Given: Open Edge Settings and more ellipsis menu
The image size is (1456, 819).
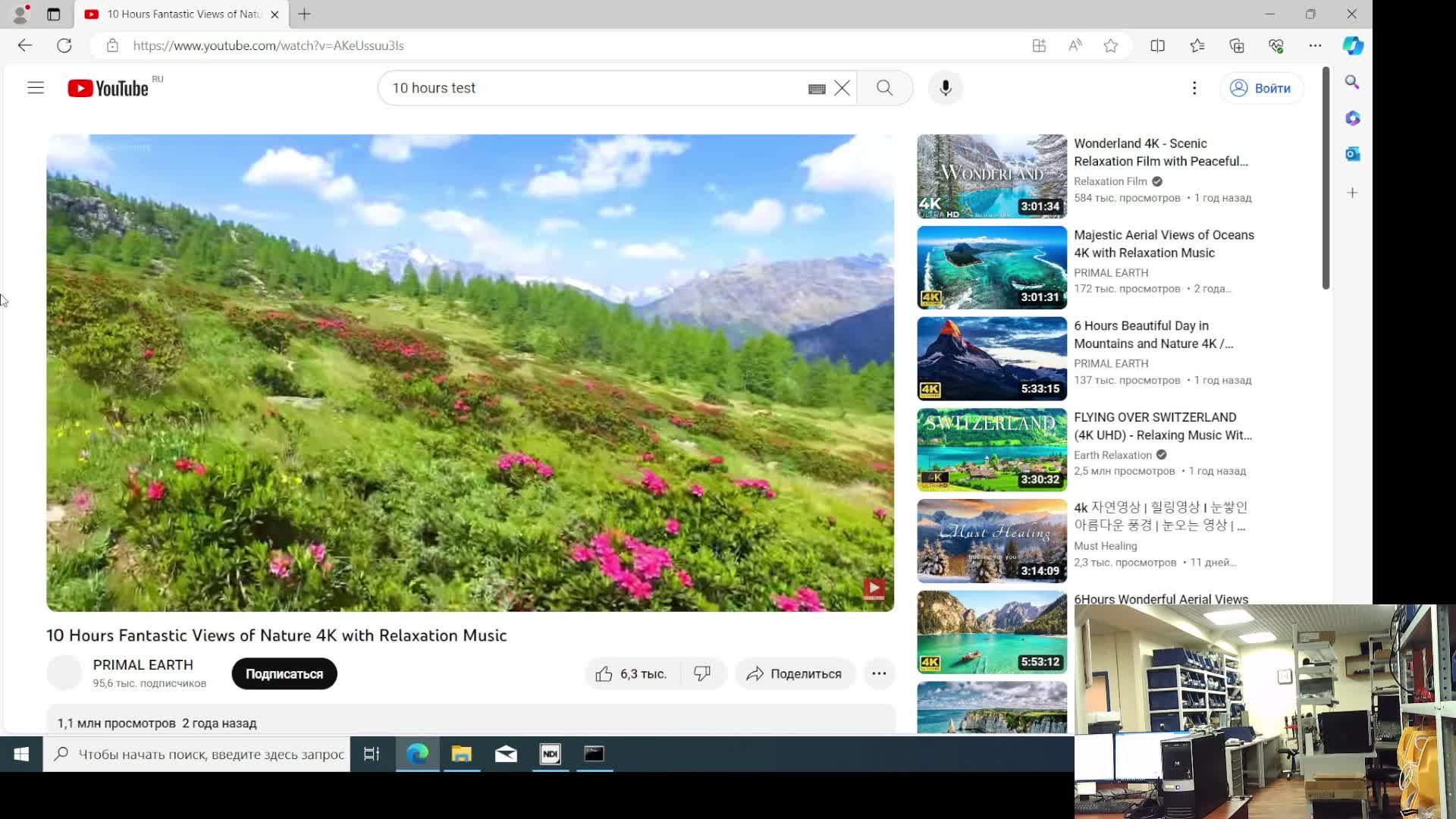Looking at the screenshot, I should 1315,45.
